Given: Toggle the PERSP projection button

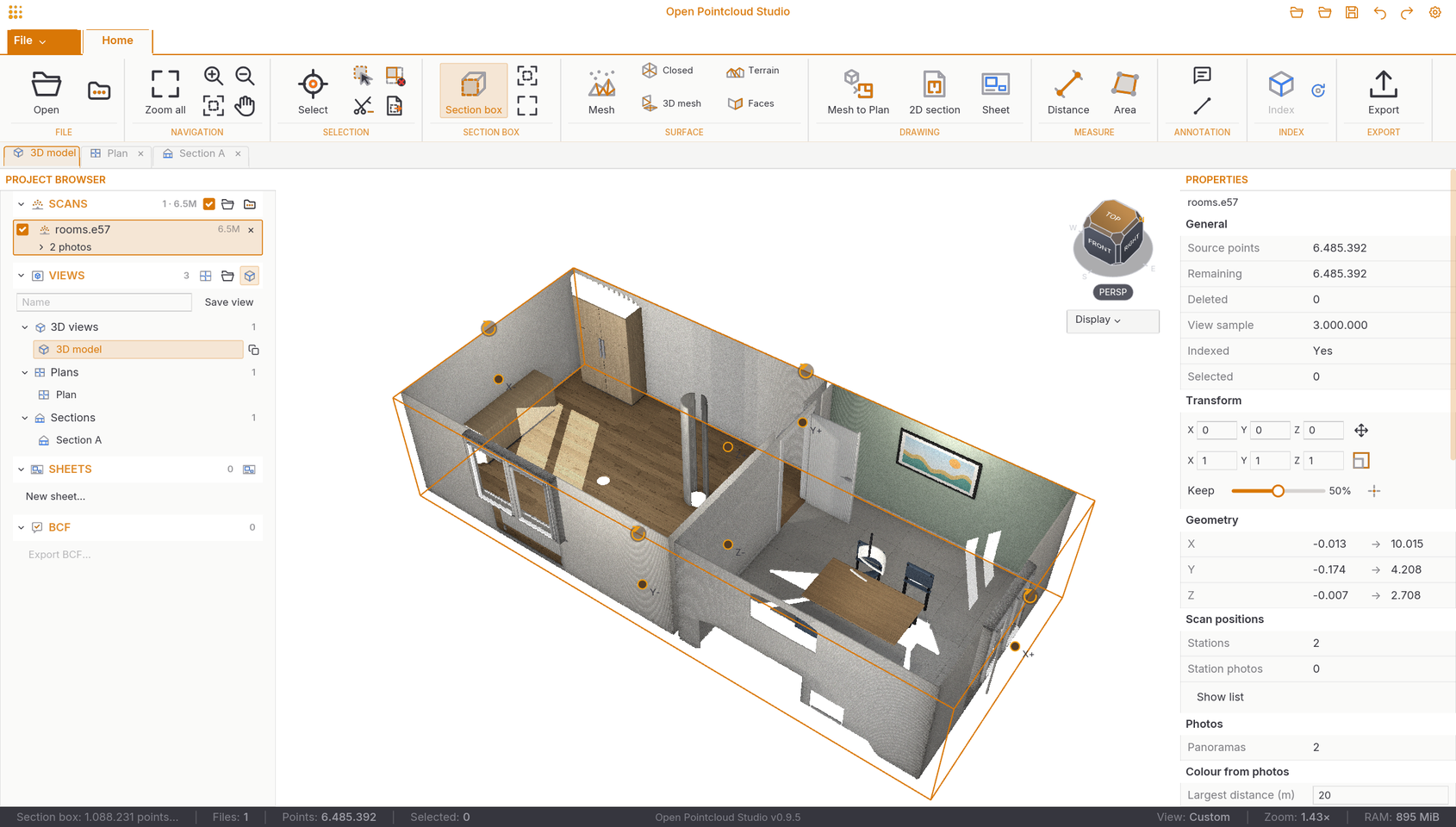Looking at the screenshot, I should 1112,292.
